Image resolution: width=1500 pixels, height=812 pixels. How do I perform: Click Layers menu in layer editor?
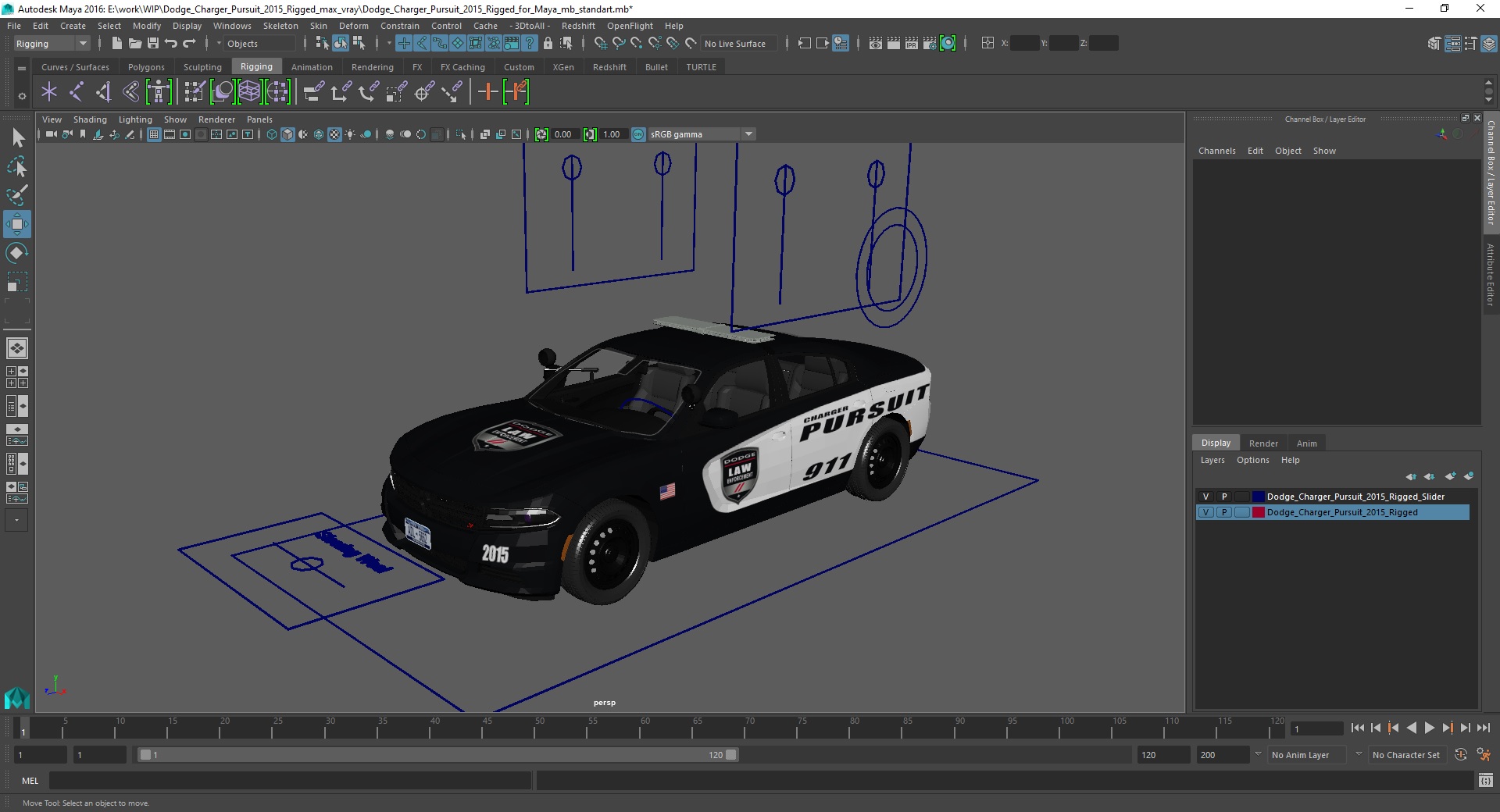click(x=1212, y=460)
